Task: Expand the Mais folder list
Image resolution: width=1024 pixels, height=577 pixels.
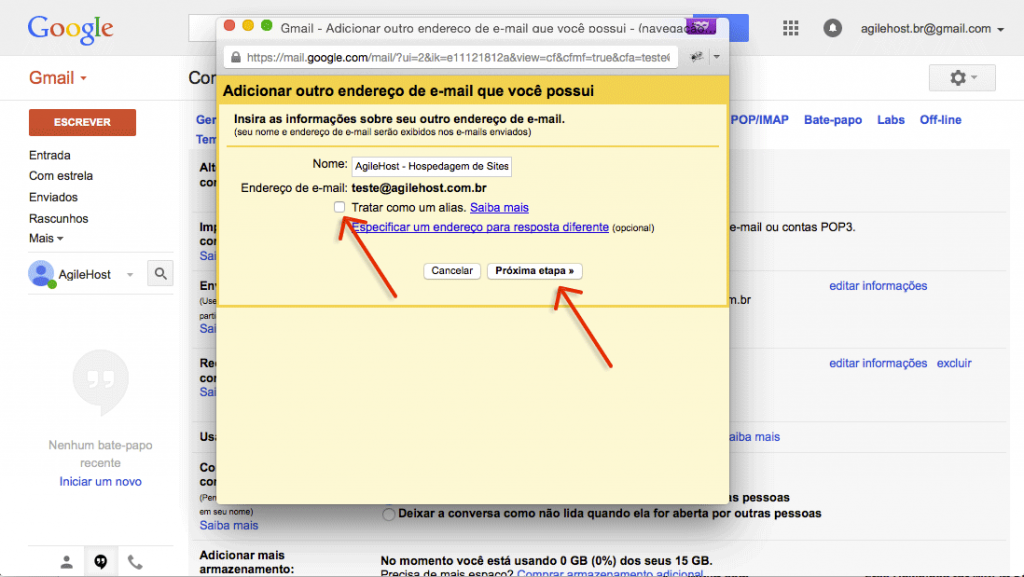Action: click(x=46, y=238)
